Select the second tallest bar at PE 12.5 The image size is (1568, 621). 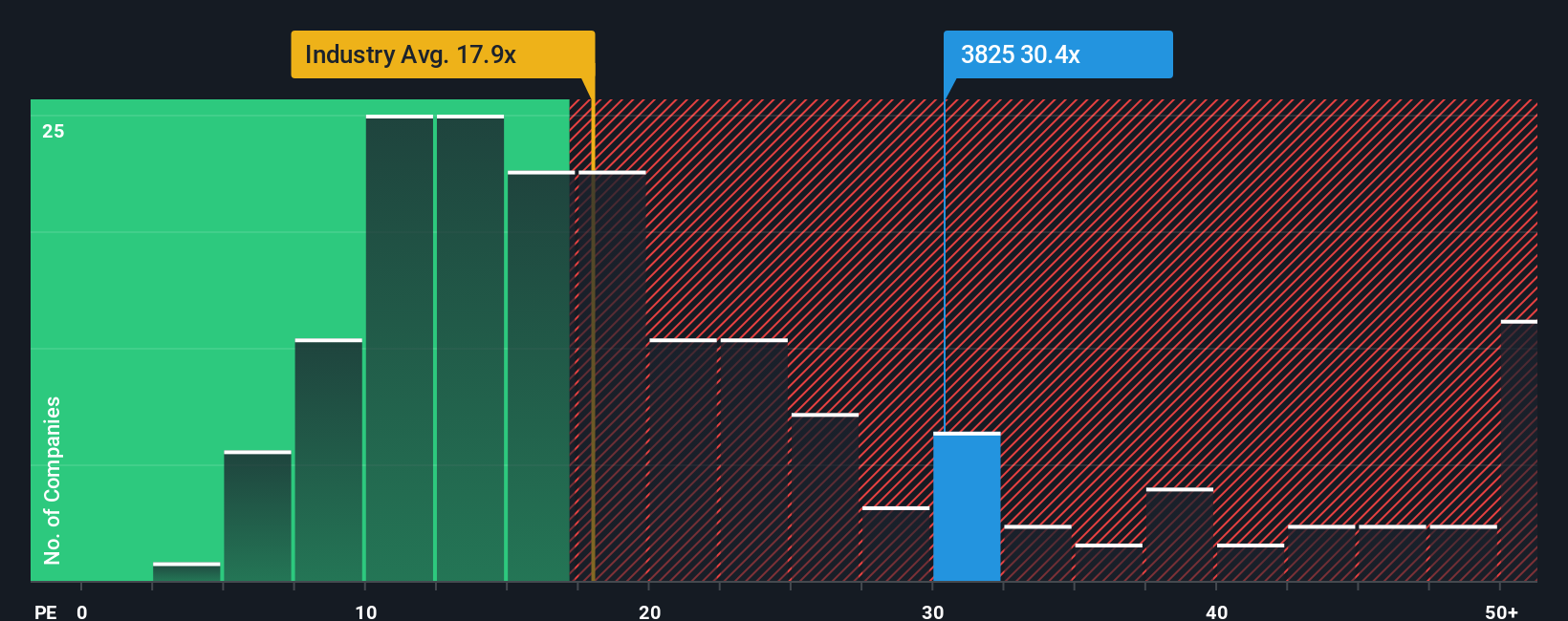470,348
